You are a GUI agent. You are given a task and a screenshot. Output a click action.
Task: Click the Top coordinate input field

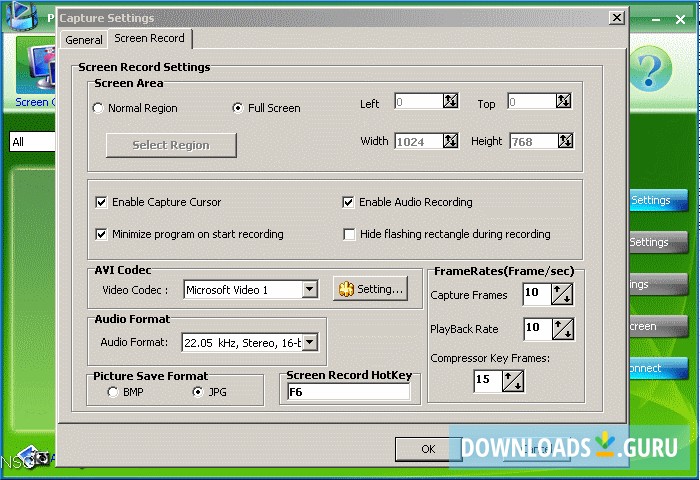(x=532, y=101)
